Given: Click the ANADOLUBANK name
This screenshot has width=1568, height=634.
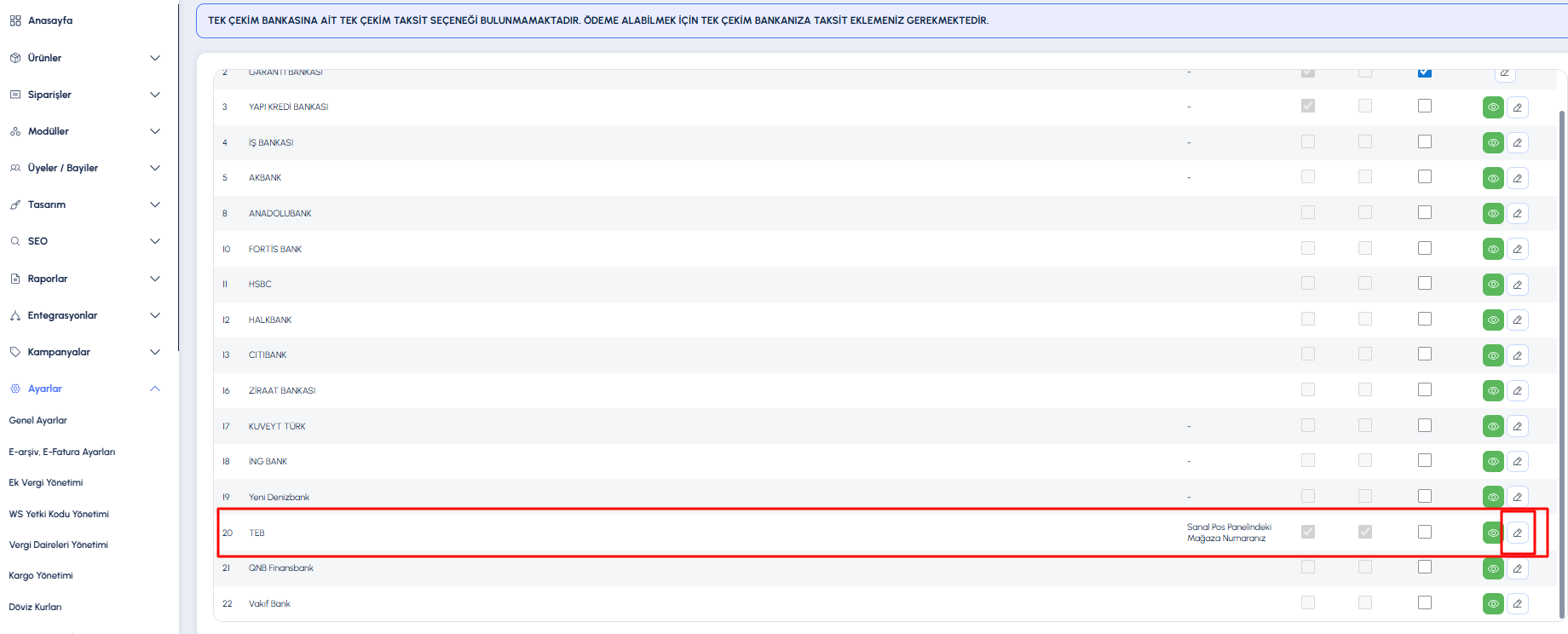Looking at the screenshot, I should 280,213.
